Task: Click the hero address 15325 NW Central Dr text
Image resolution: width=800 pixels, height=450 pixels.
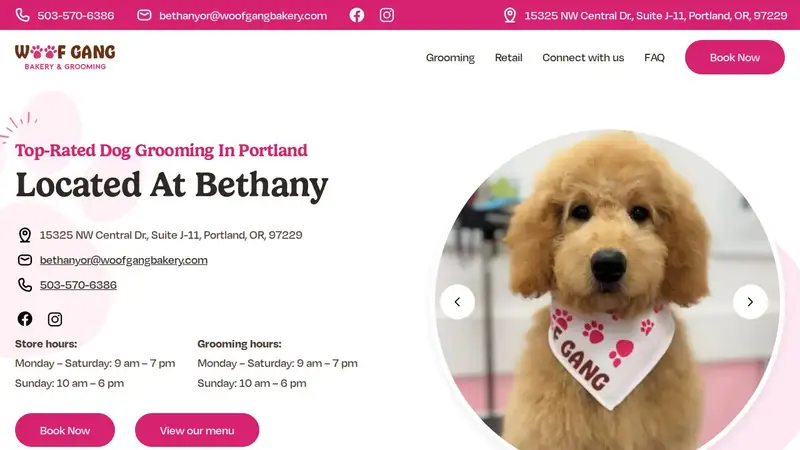Action: 171,235
